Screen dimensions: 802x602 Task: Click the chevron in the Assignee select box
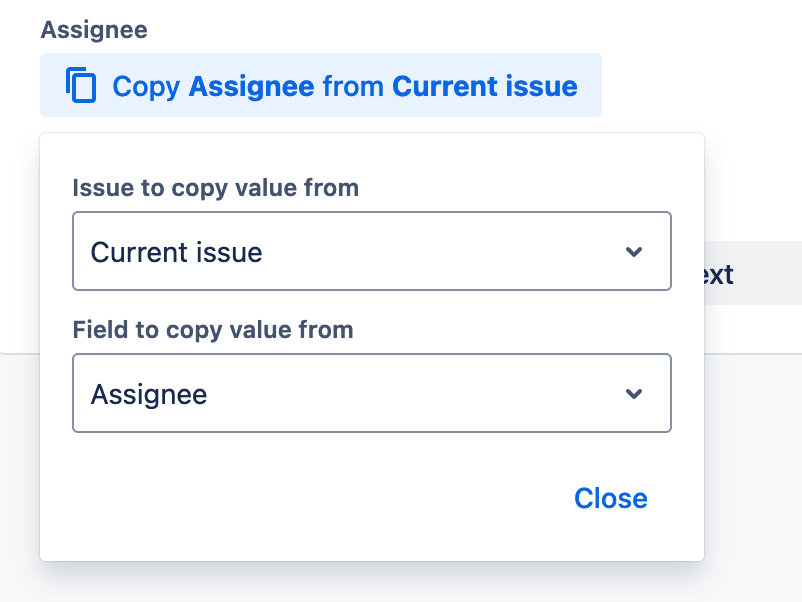634,393
